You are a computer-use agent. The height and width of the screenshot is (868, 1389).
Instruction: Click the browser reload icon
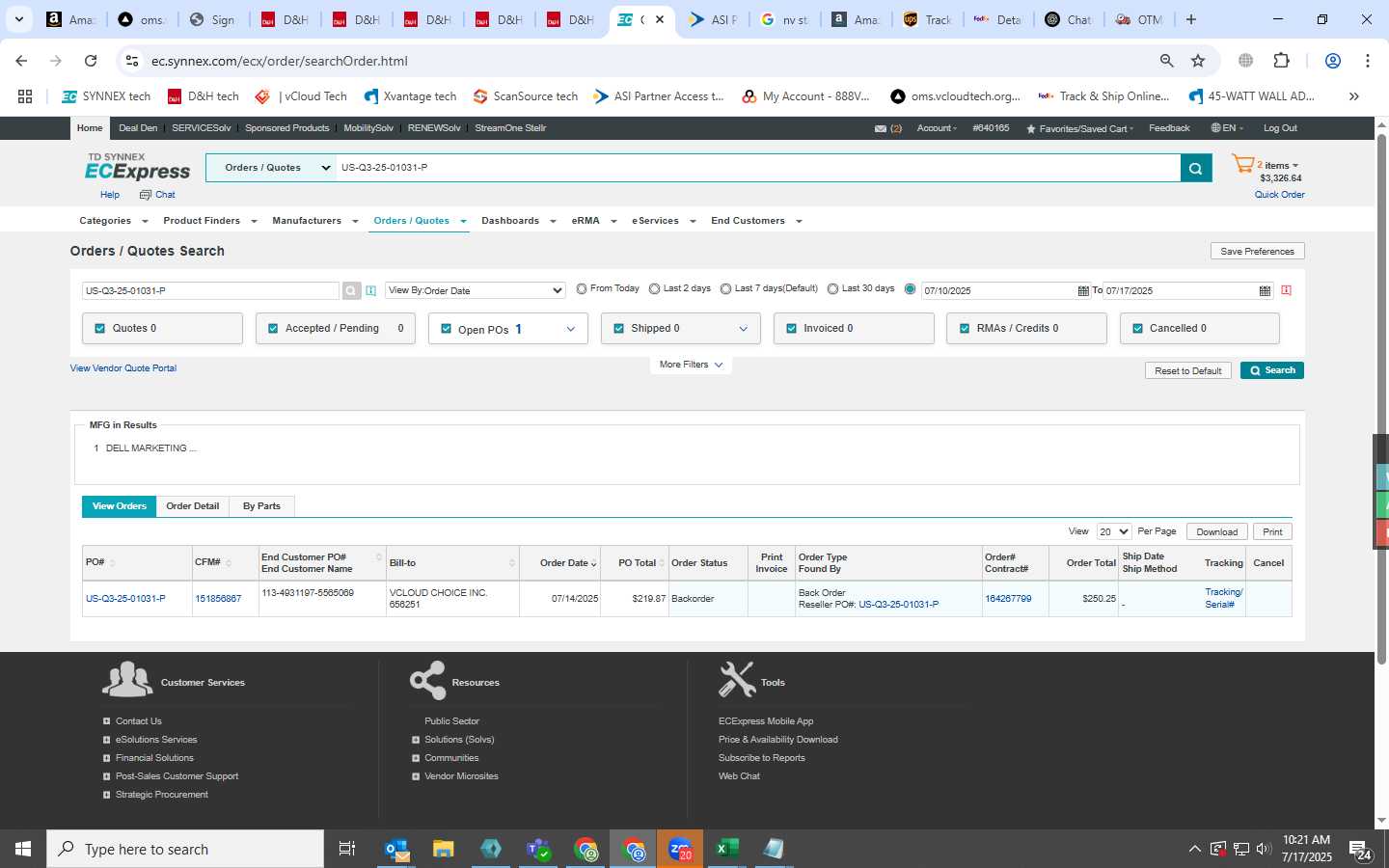(x=91, y=61)
